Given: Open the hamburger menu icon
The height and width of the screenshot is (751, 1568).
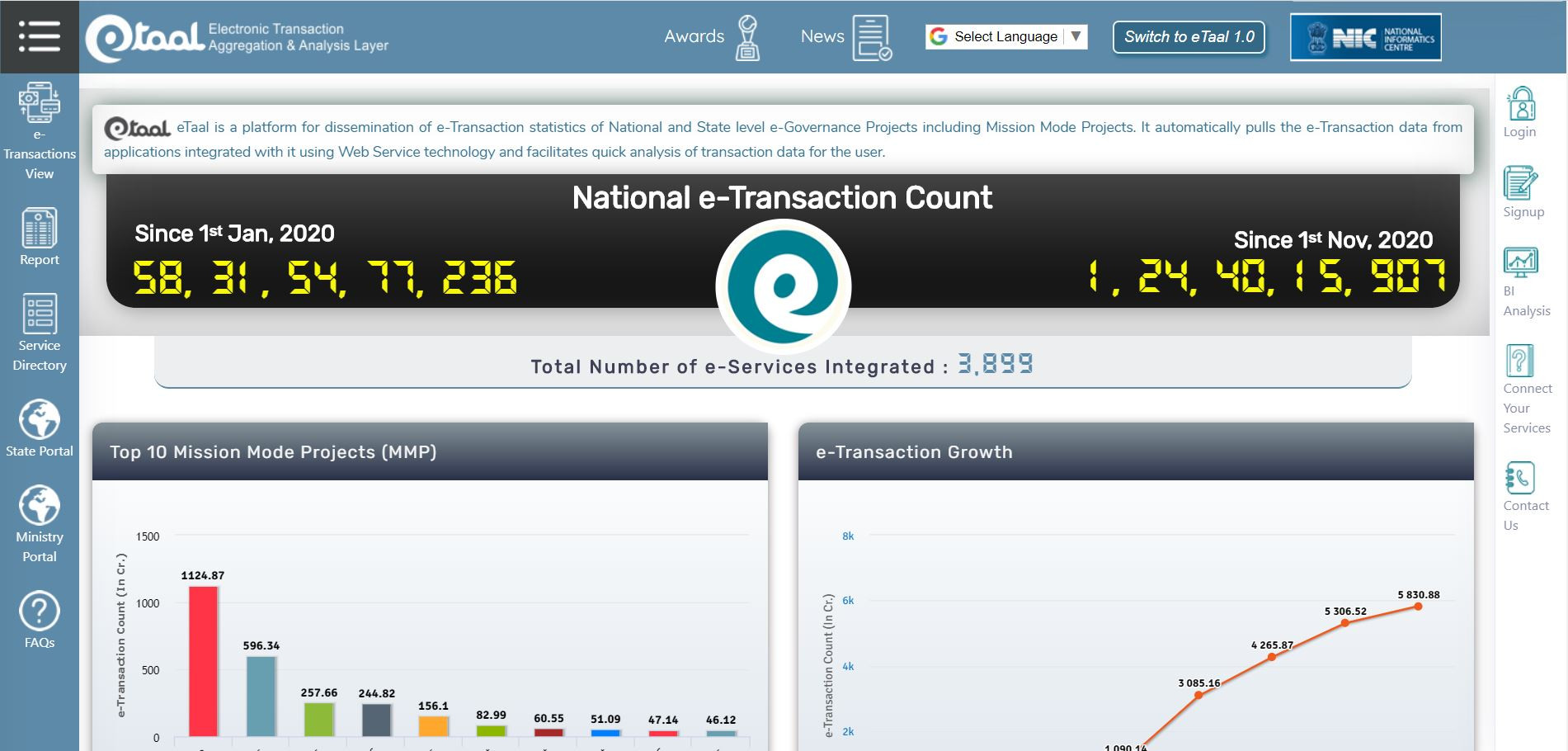Looking at the screenshot, I should point(39,36).
